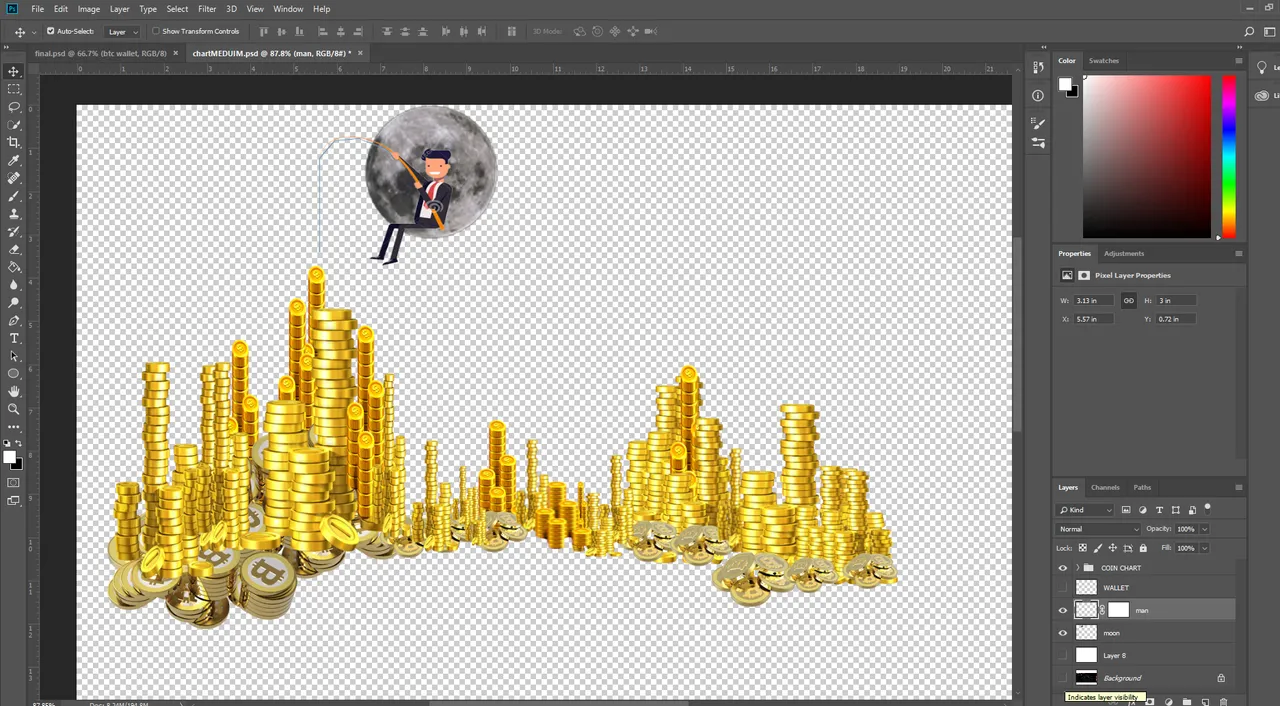
Task: Select the Zoom tool in the toolbar
Action: coord(14,409)
